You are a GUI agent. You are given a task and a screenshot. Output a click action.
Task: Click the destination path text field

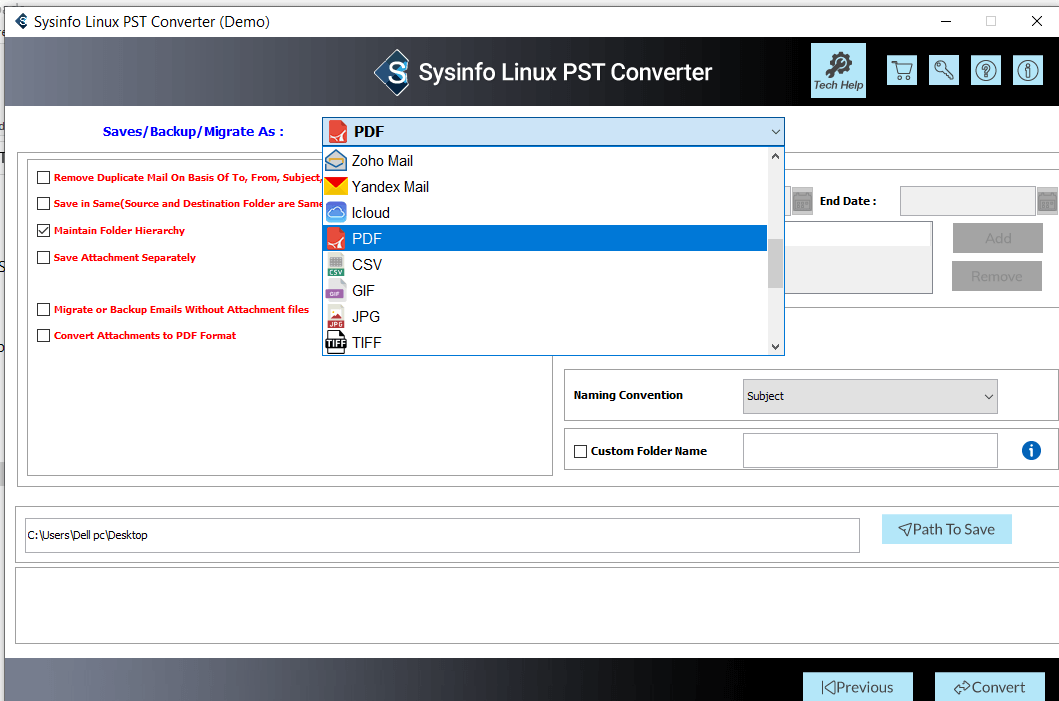pos(441,535)
